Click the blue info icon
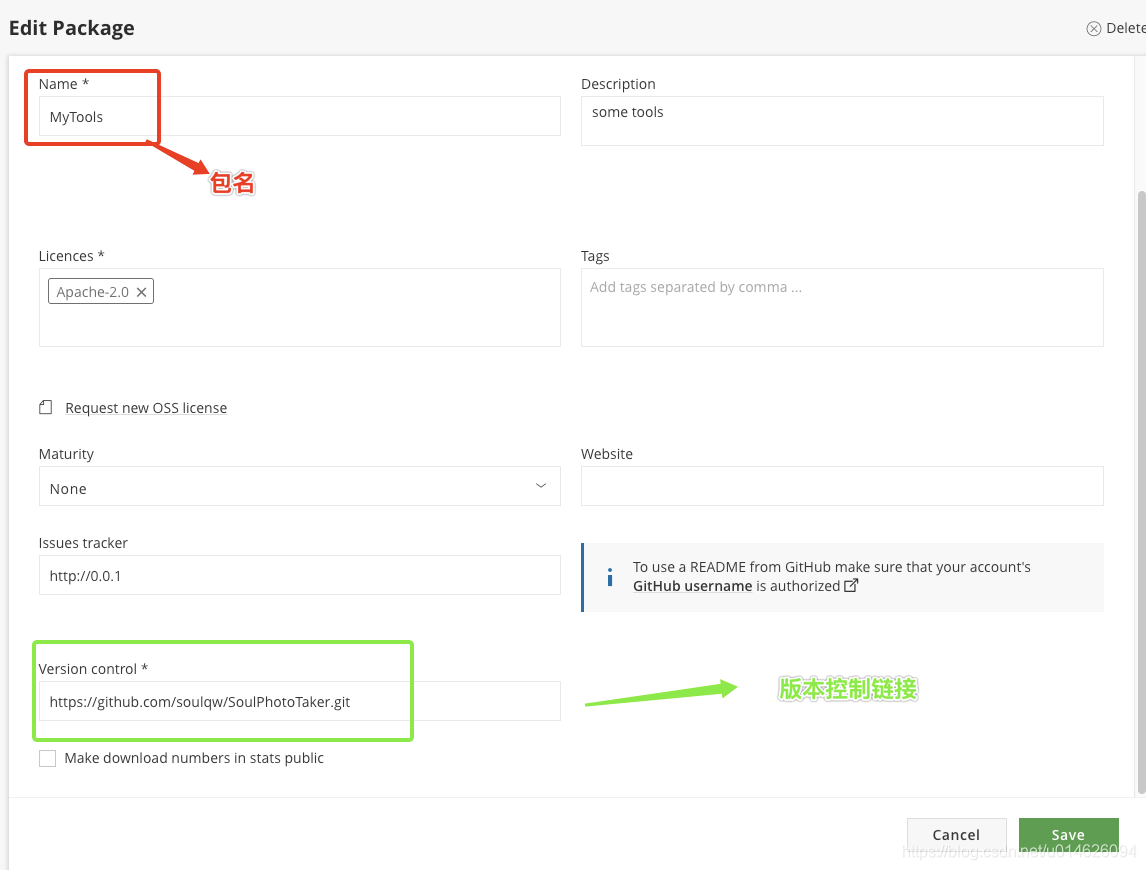 tap(610, 577)
